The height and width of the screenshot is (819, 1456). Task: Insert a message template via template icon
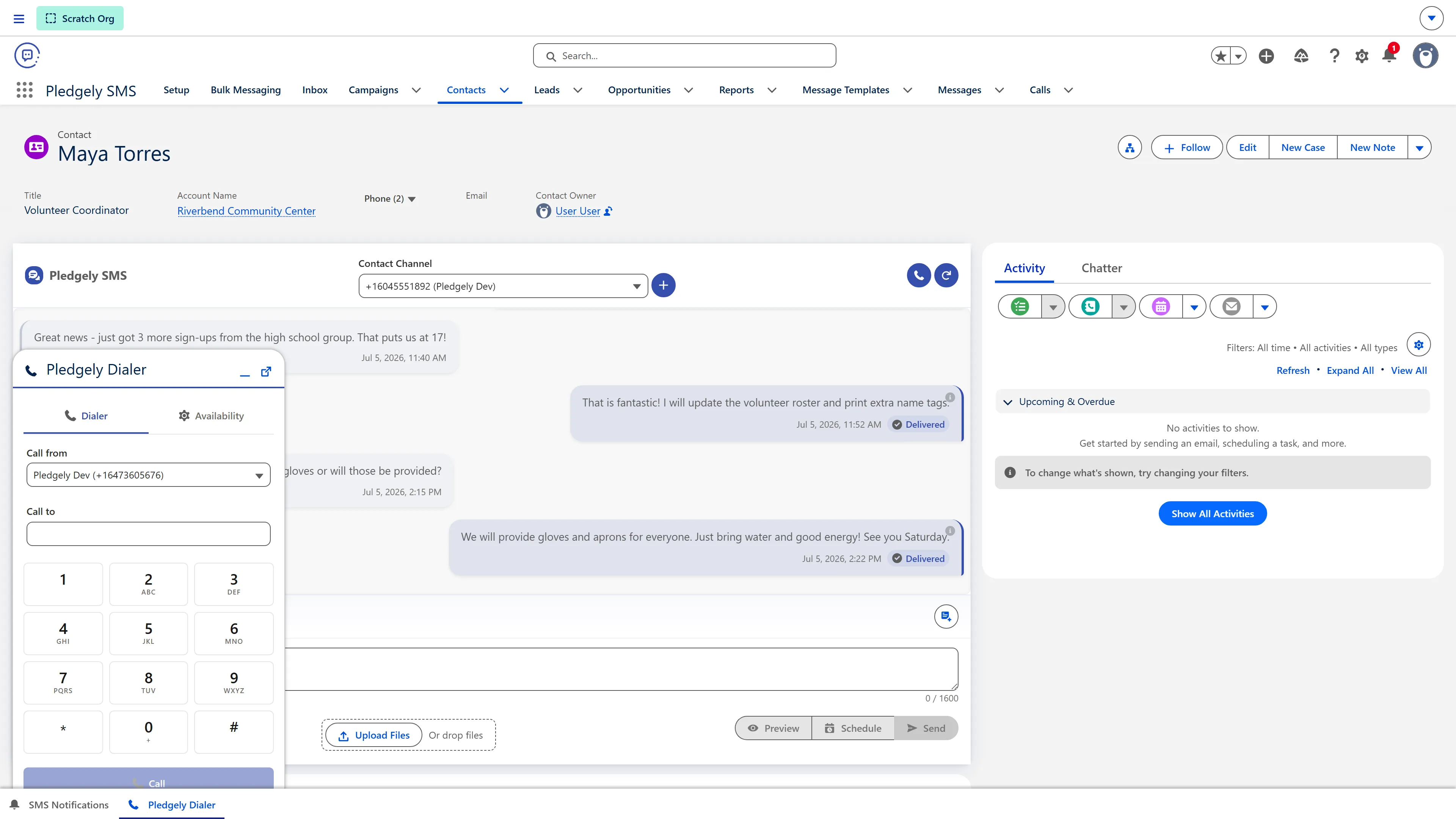(946, 617)
